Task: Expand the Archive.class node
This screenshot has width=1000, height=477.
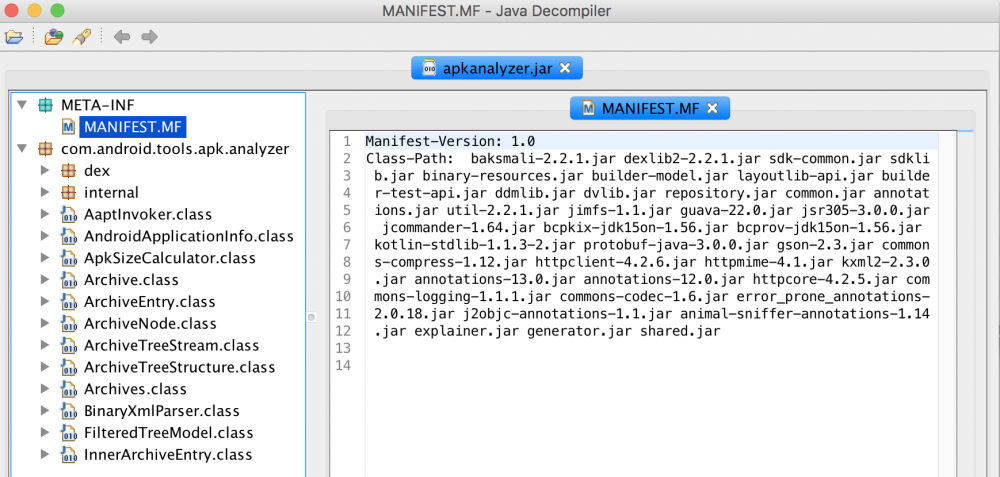Action: coord(45,279)
